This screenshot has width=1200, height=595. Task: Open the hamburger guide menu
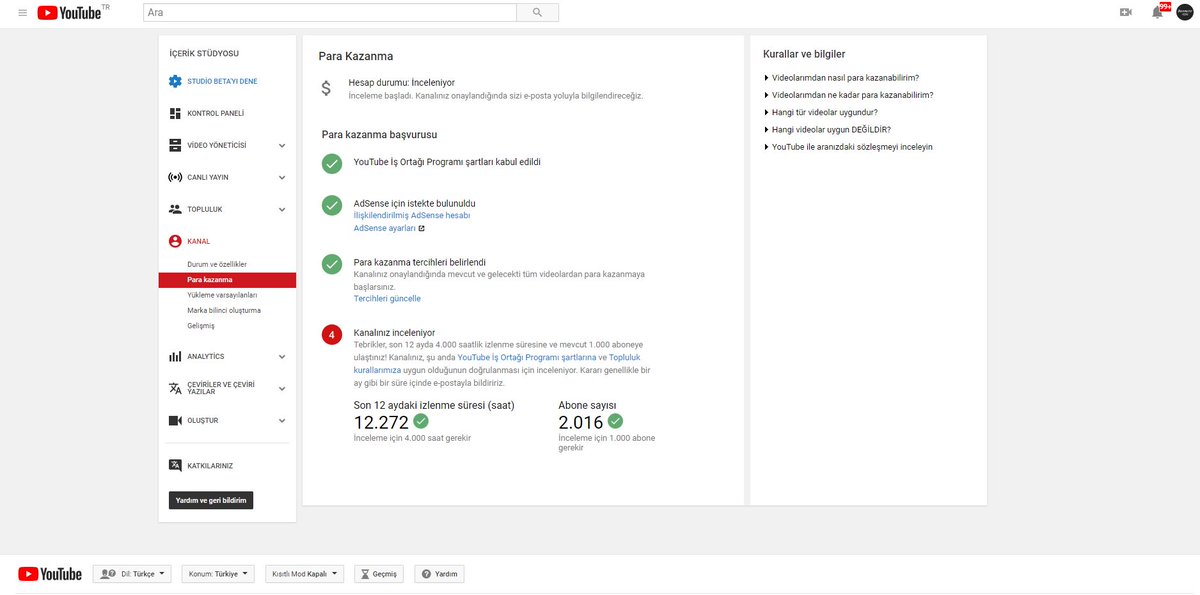click(x=22, y=12)
